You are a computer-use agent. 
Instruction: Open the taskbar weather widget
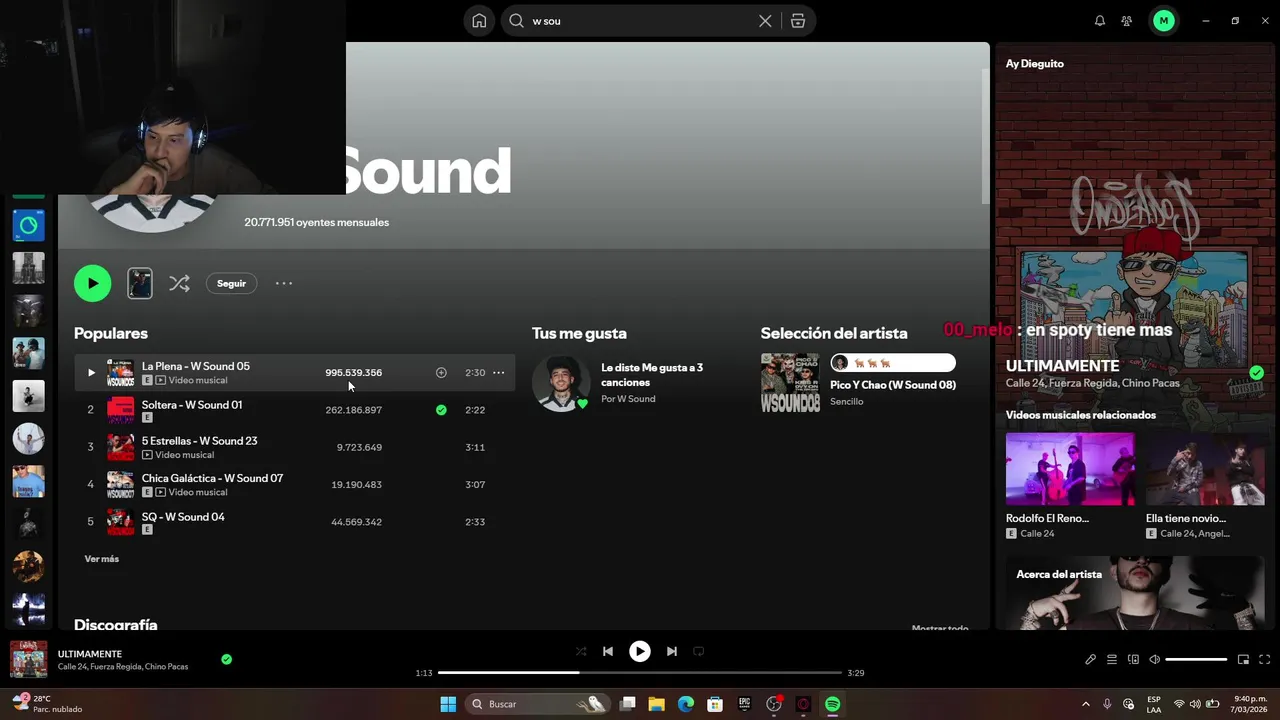click(x=47, y=704)
